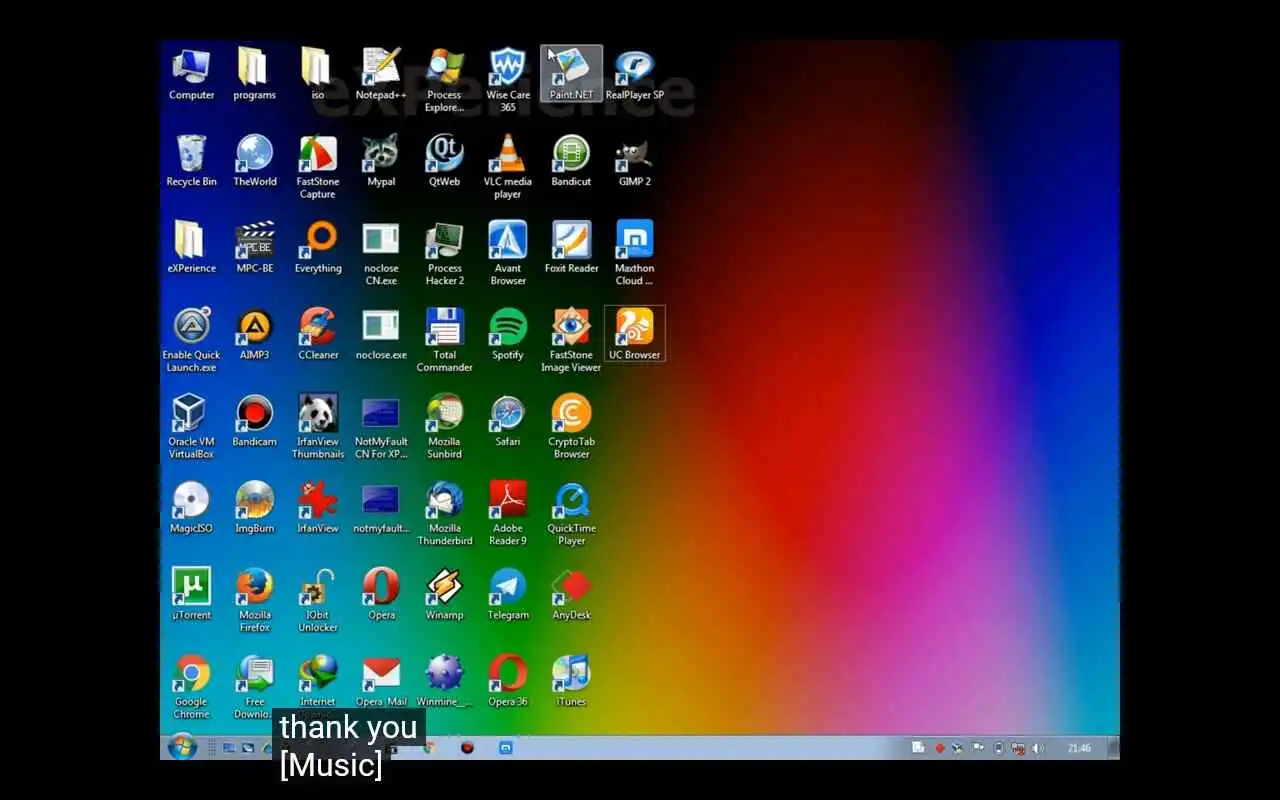Launch ImgBurn
This screenshot has width=1280, height=800.
pyautogui.click(x=254, y=508)
